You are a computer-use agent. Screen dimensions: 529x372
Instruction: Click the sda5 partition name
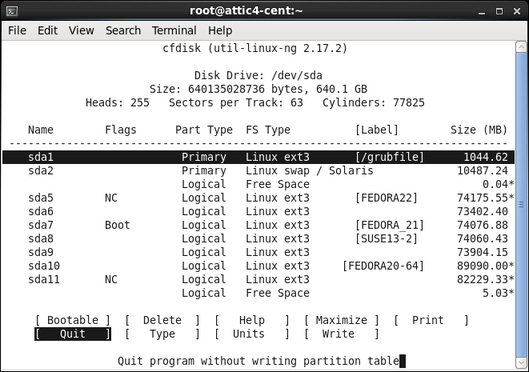(x=41, y=198)
